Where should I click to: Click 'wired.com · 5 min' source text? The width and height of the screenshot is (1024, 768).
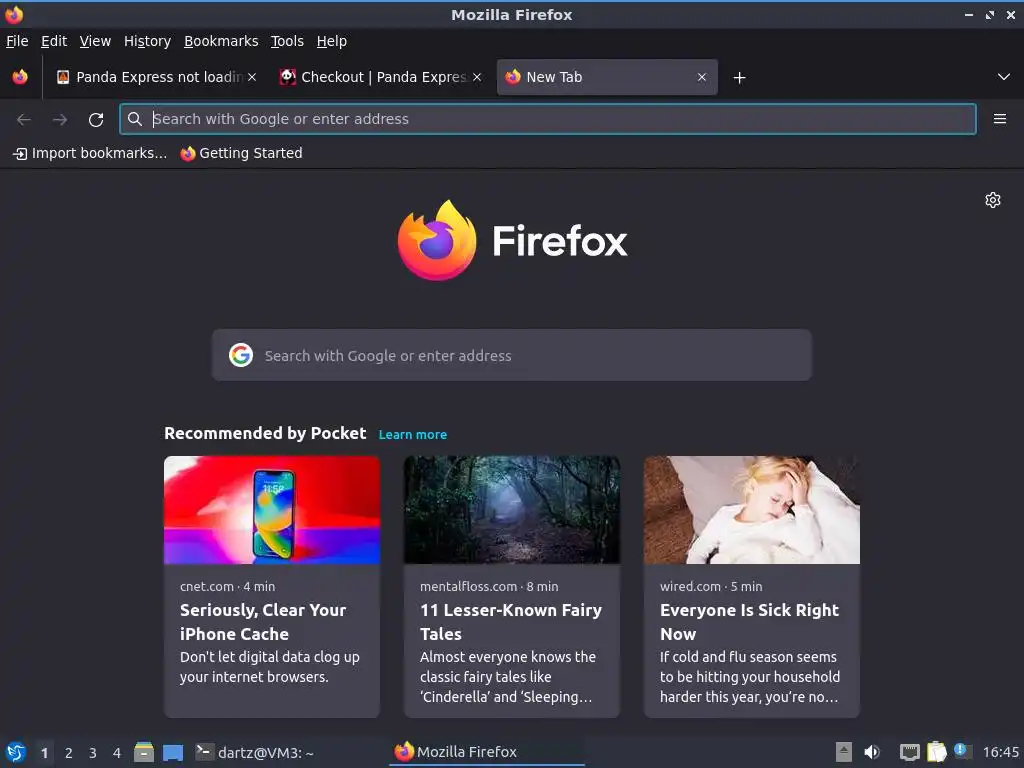(711, 586)
